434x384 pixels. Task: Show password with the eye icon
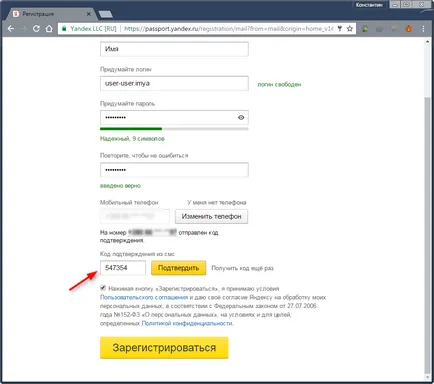(x=241, y=117)
